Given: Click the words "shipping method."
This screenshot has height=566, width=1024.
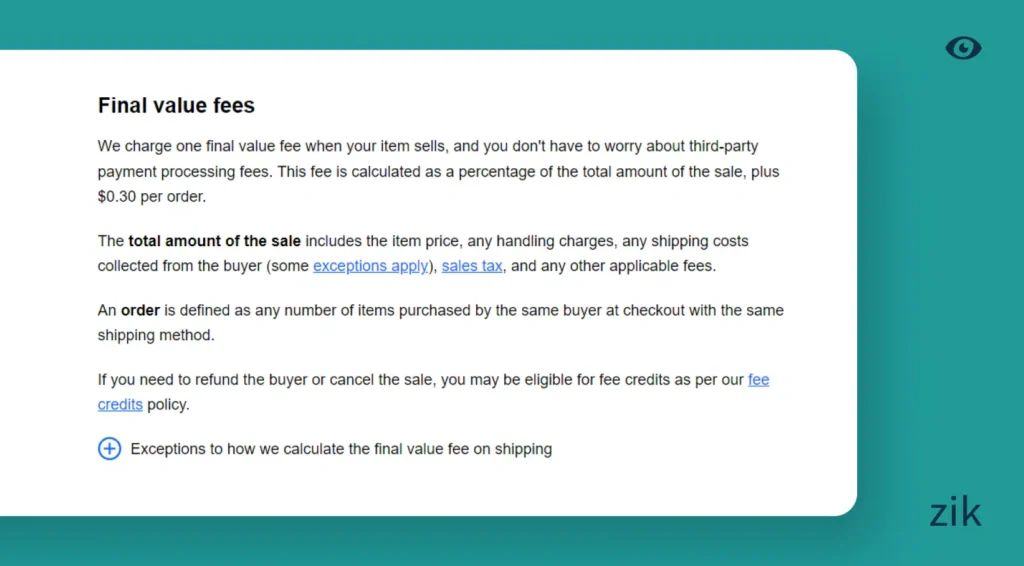Looking at the screenshot, I should pos(156,335).
